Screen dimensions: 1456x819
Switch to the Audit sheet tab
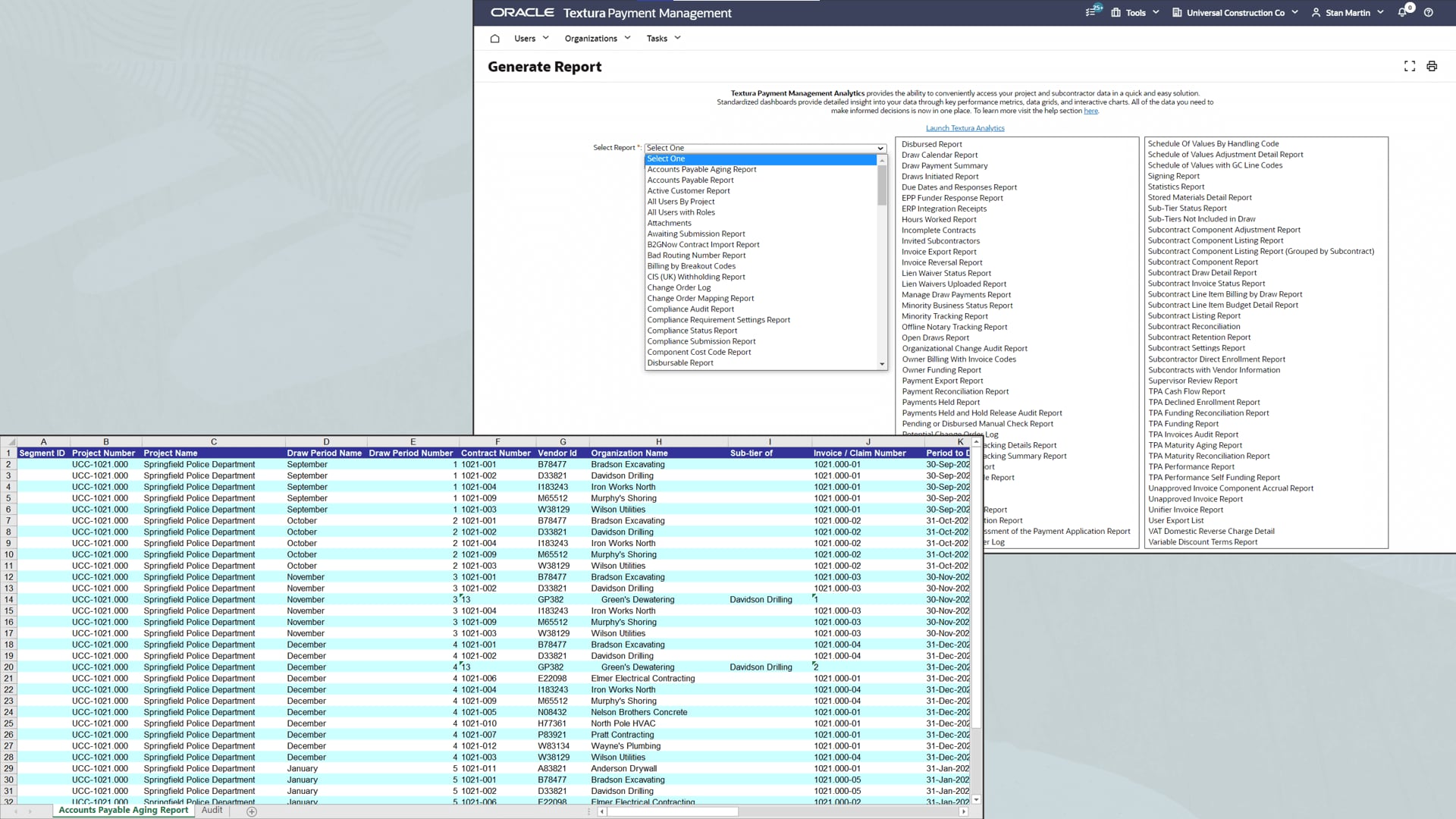pos(212,810)
